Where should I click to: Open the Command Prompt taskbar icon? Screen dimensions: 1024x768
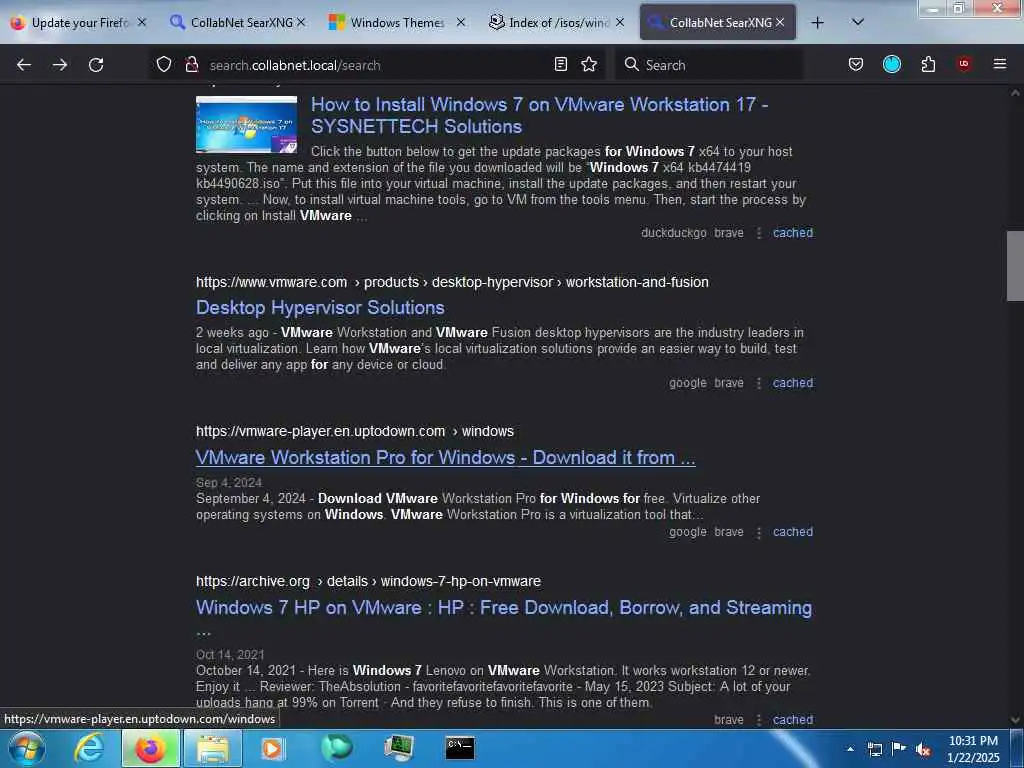[x=460, y=748]
